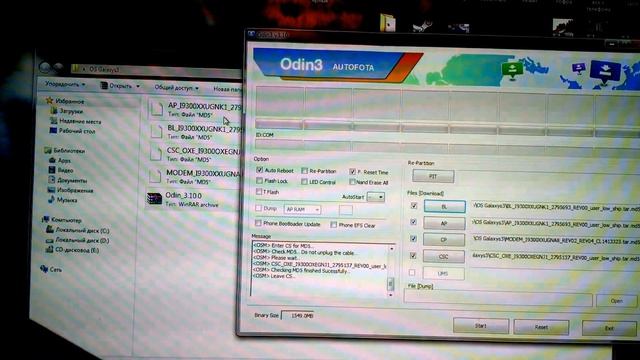Image resolution: width=640 pixels, height=360 pixels.
Task: Click the CP file button
Action: pos(444,240)
